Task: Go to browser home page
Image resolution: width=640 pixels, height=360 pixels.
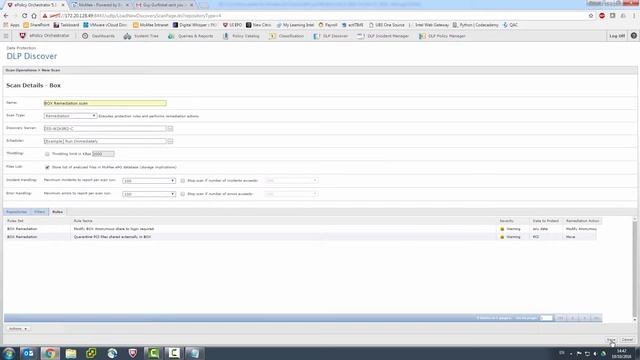Action: 34,16
